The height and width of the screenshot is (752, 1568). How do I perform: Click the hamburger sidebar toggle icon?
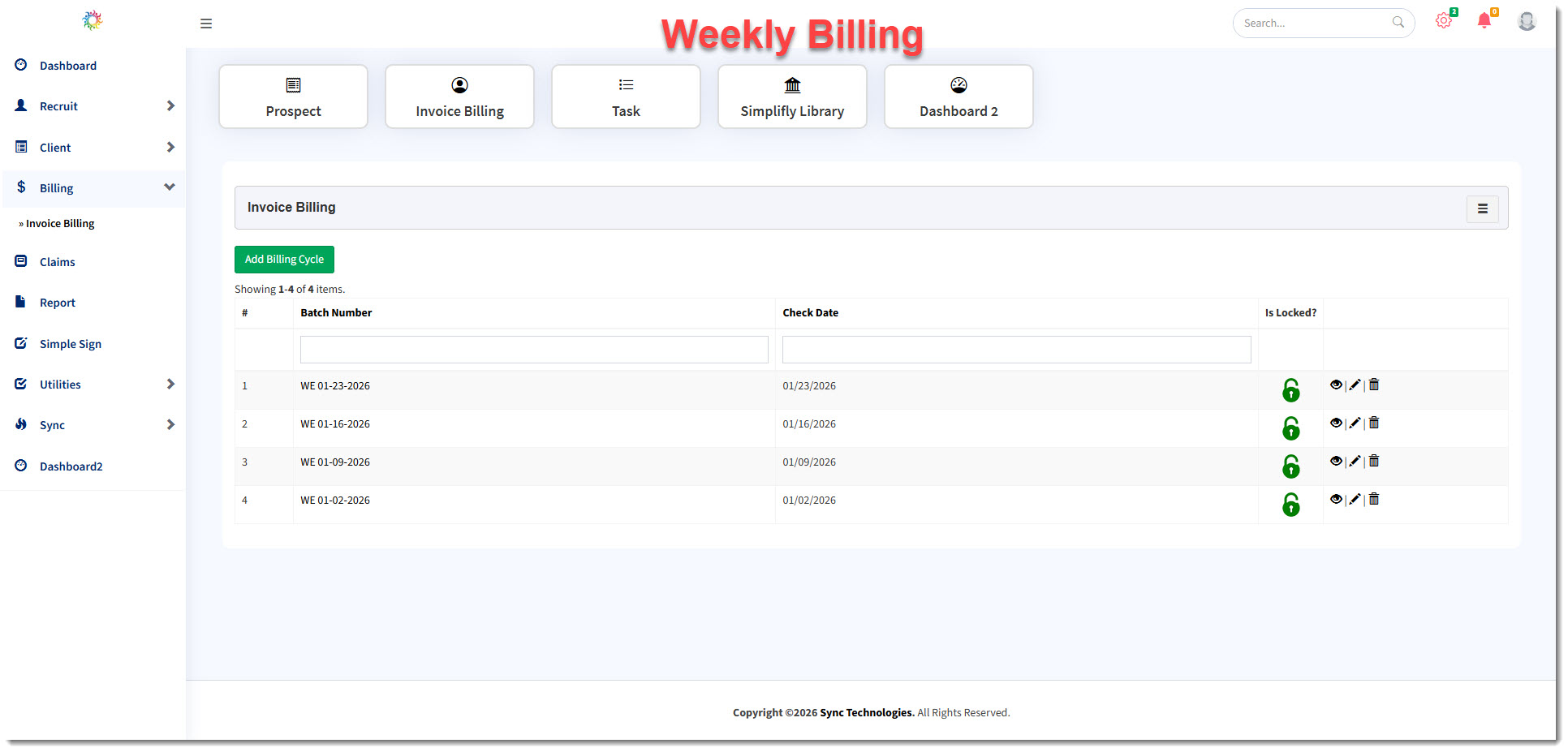tap(206, 24)
